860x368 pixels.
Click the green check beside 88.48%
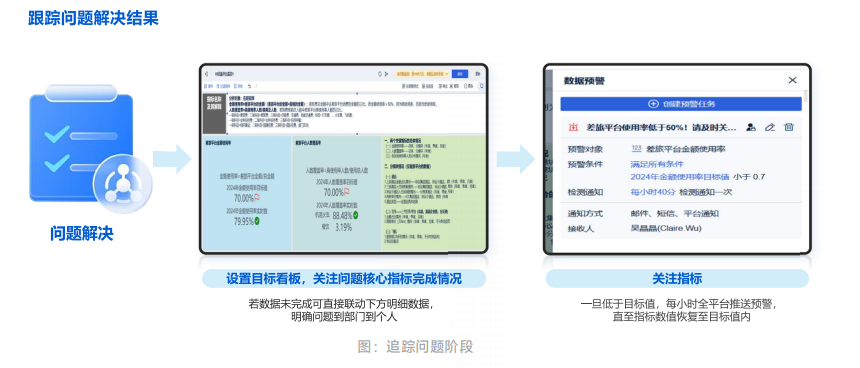click(x=356, y=214)
